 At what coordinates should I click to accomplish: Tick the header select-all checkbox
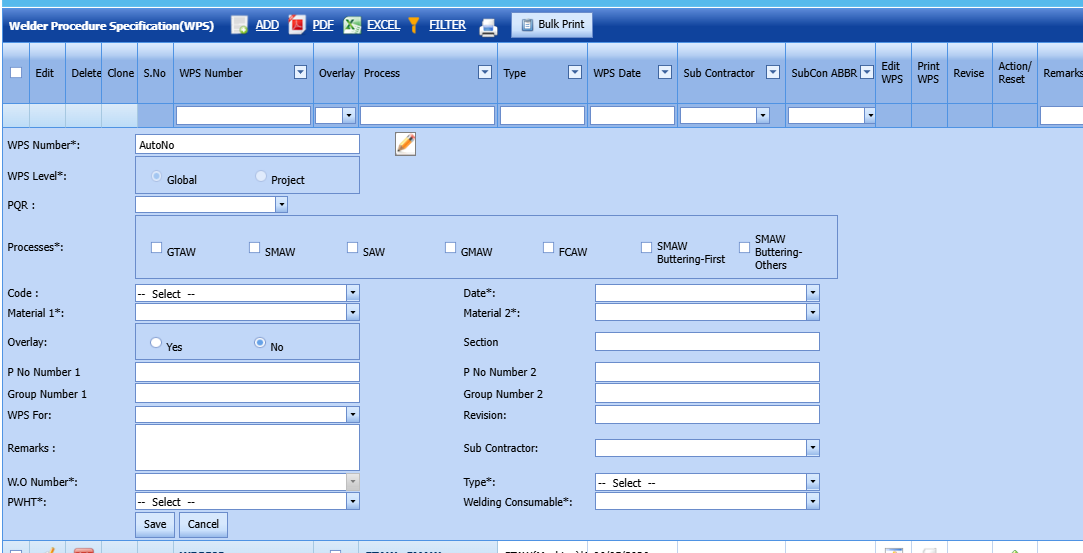(x=16, y=72)
